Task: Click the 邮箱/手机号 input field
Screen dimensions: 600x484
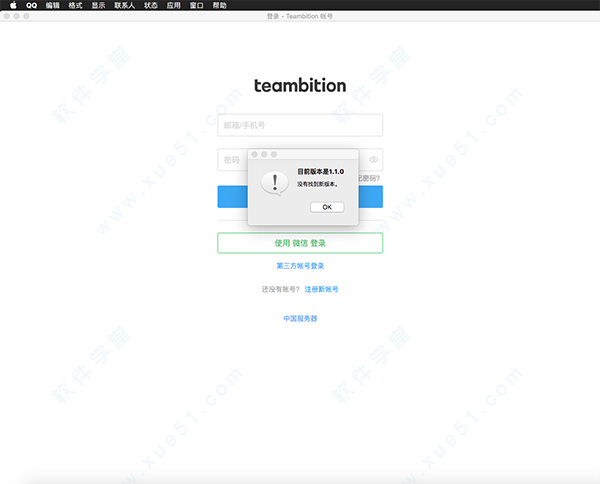Action: point(300,125)
